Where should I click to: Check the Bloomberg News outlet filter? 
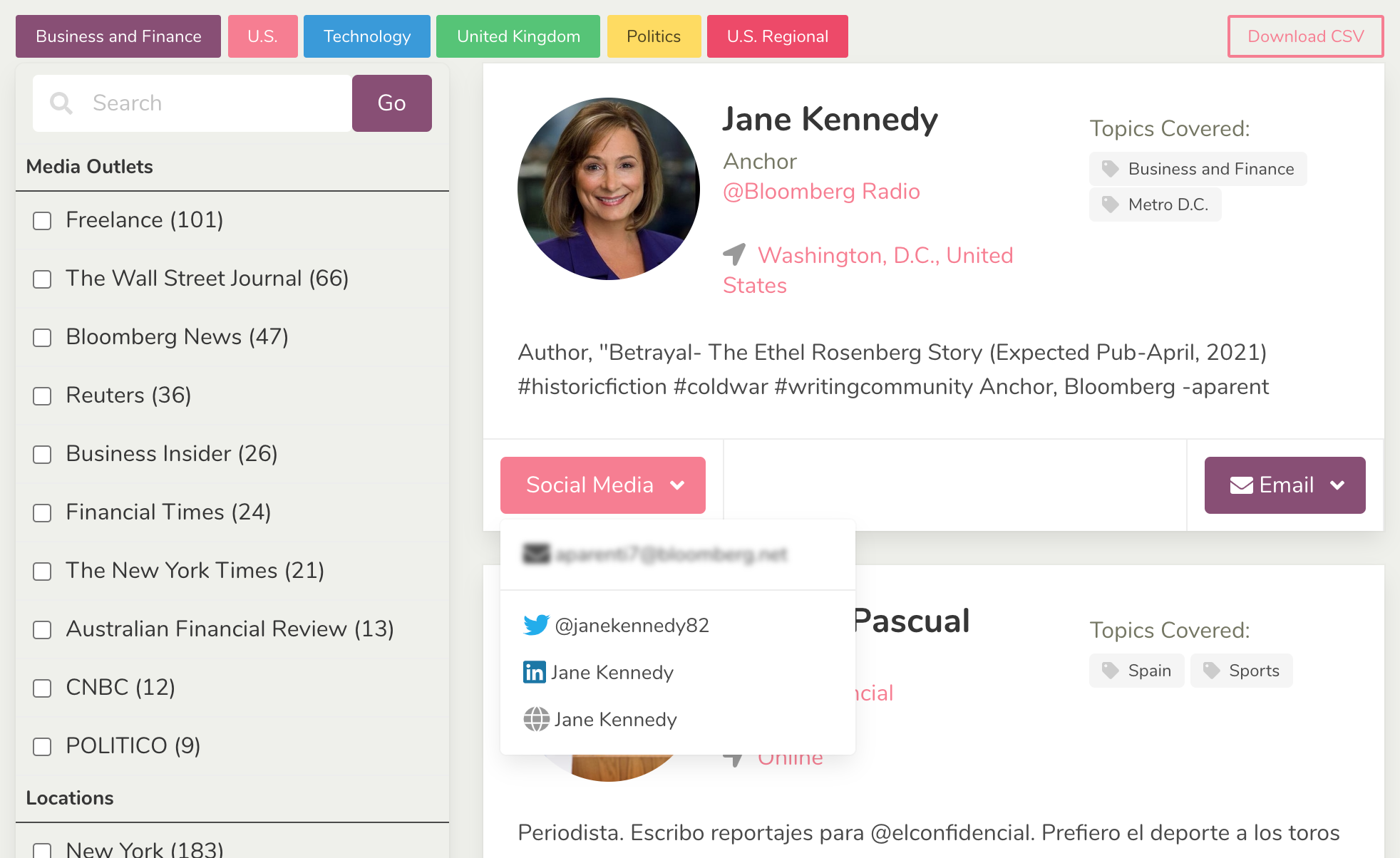(42, 338)
